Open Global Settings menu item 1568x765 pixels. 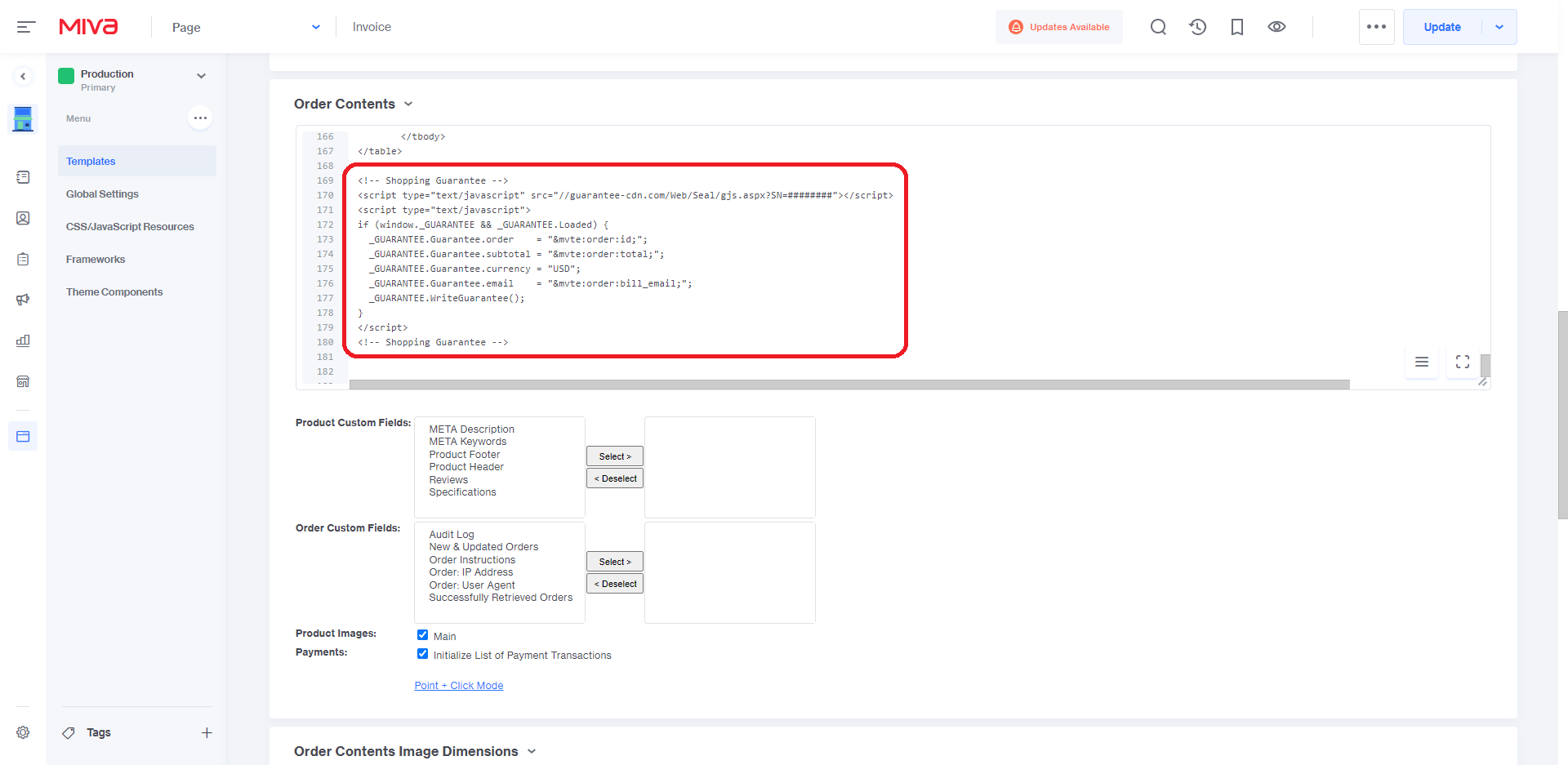point(102,194)
